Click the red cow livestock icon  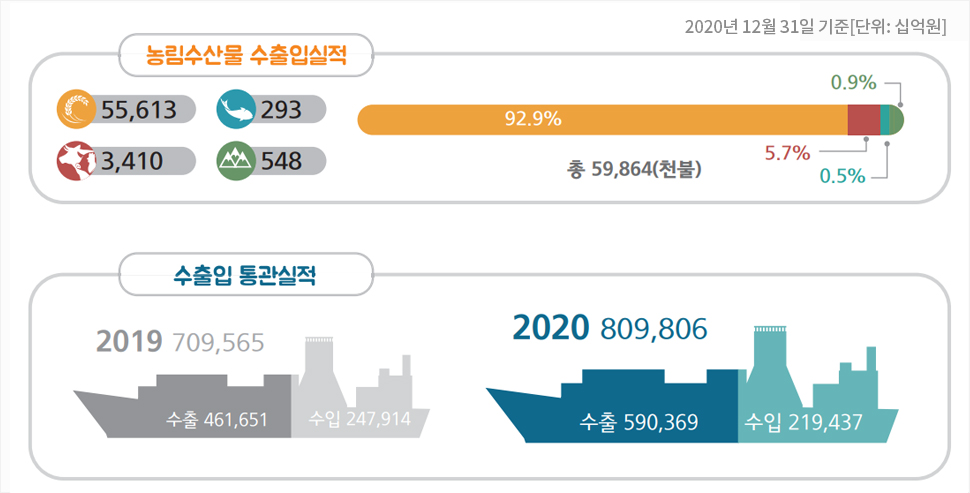coord(75,161)
